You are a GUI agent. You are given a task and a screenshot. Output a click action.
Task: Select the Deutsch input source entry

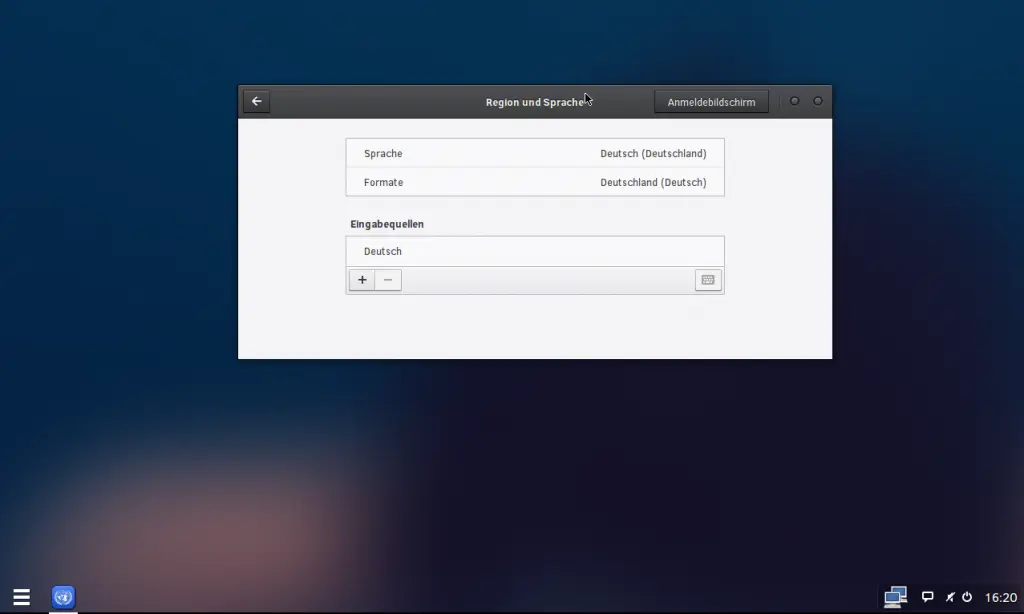535,251
